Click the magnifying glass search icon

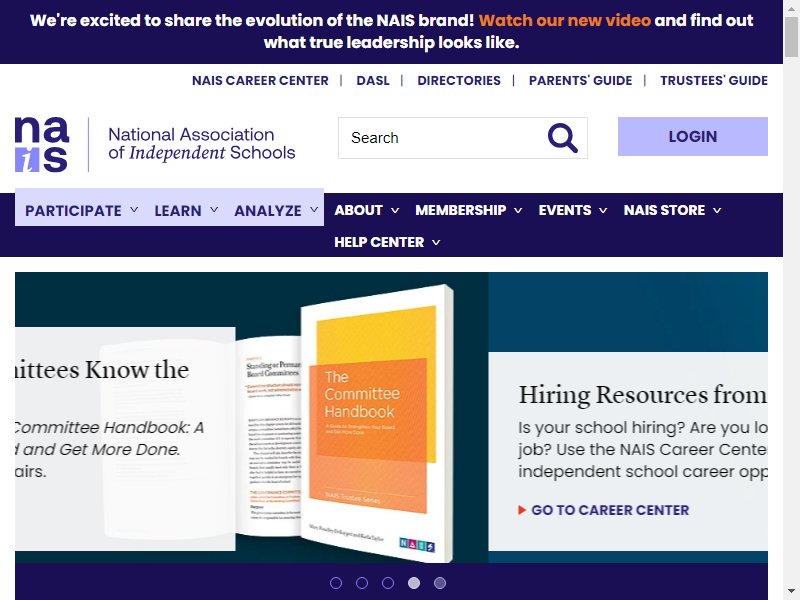(562, 138)
